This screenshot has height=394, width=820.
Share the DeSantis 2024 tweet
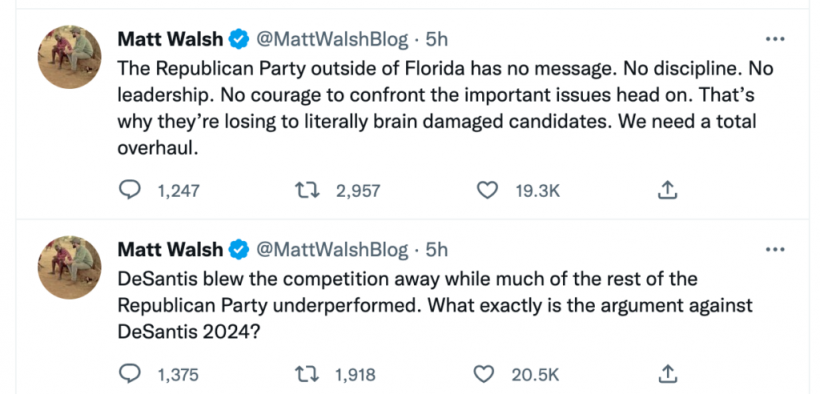pos(667,374)
